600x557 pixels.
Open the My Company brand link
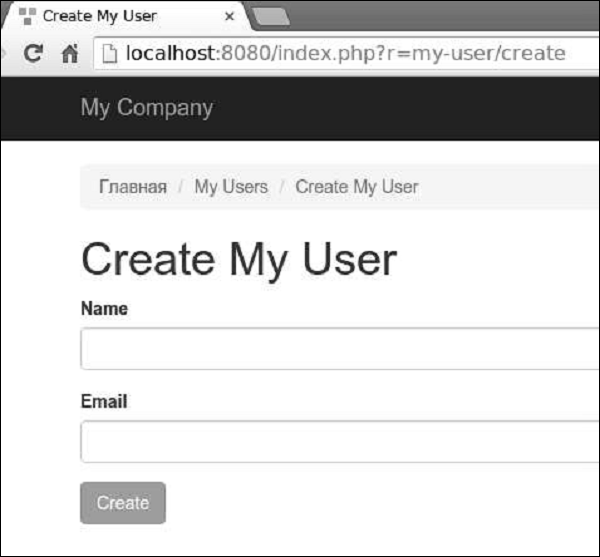click(x=147, y=108)
